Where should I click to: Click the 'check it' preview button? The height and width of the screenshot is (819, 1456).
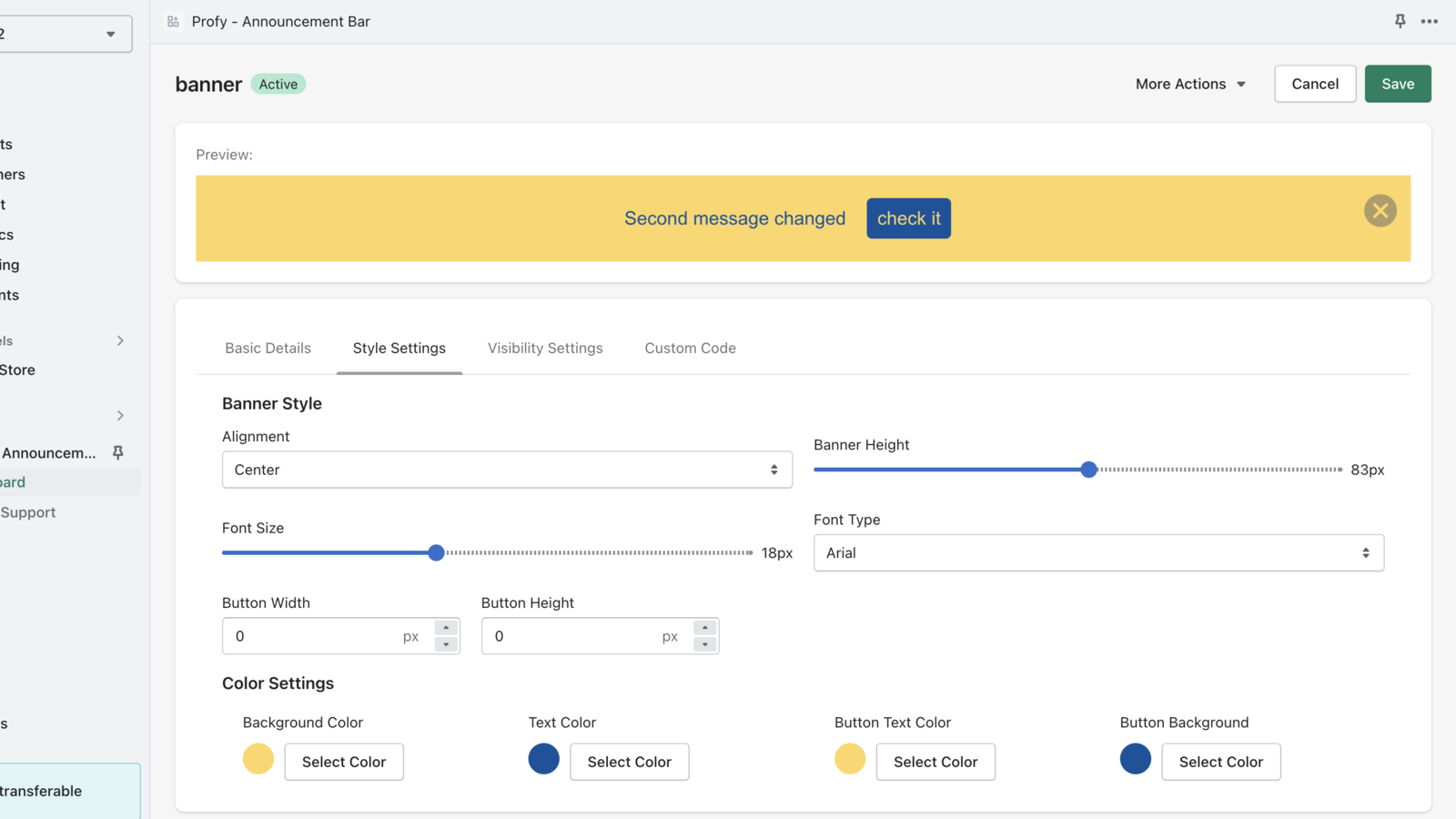point(908,218)
